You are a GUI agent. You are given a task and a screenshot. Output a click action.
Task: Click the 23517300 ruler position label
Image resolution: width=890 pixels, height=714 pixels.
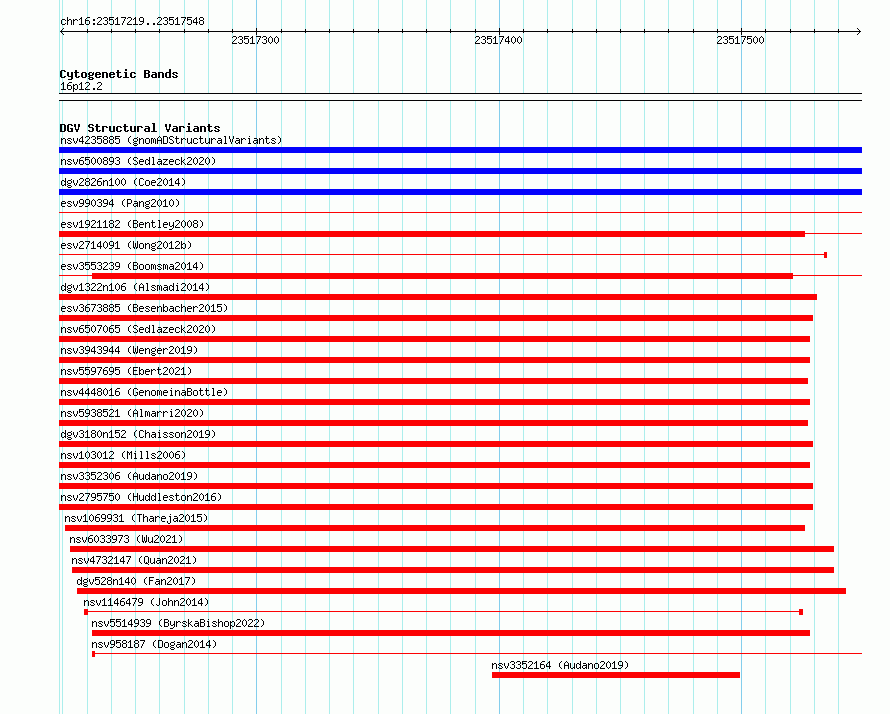(x=255, y=40)
